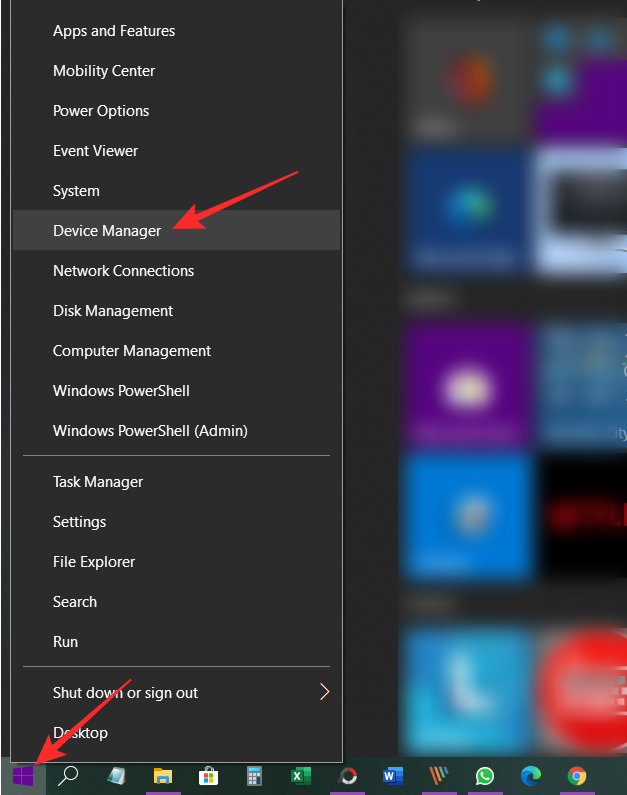
Task: Click Run in the menu
Action: (x=66, y=642)
